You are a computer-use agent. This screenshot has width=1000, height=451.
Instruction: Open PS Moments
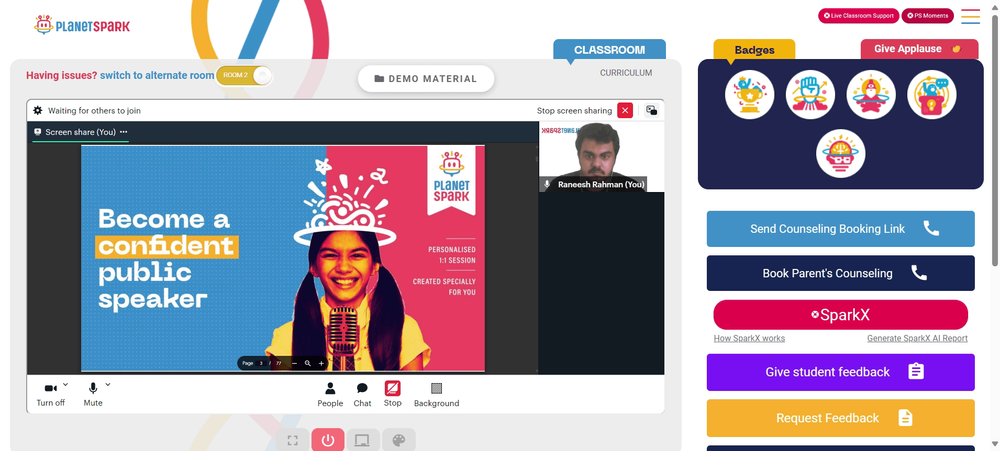pos(927,15)
